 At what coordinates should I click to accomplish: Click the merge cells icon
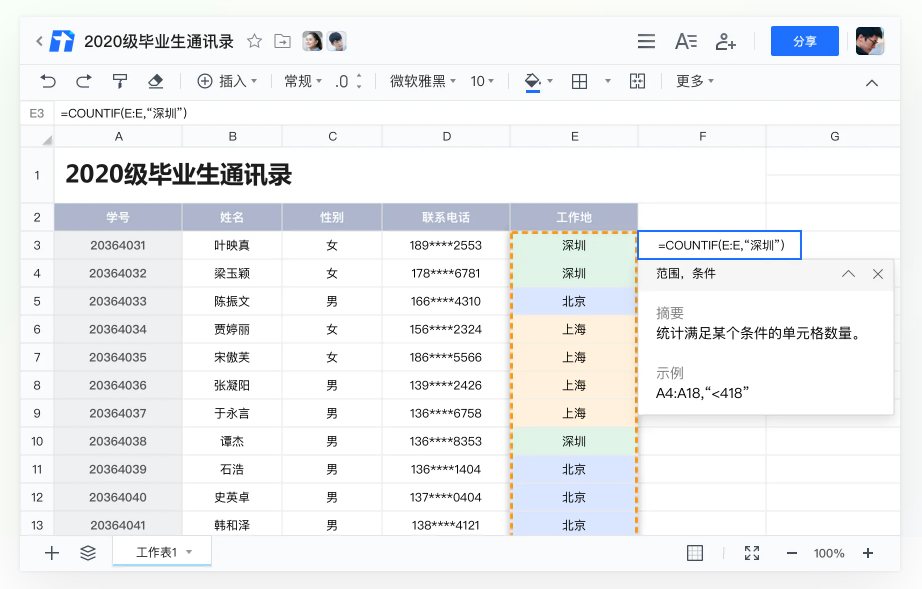click(x=637, y=81)
